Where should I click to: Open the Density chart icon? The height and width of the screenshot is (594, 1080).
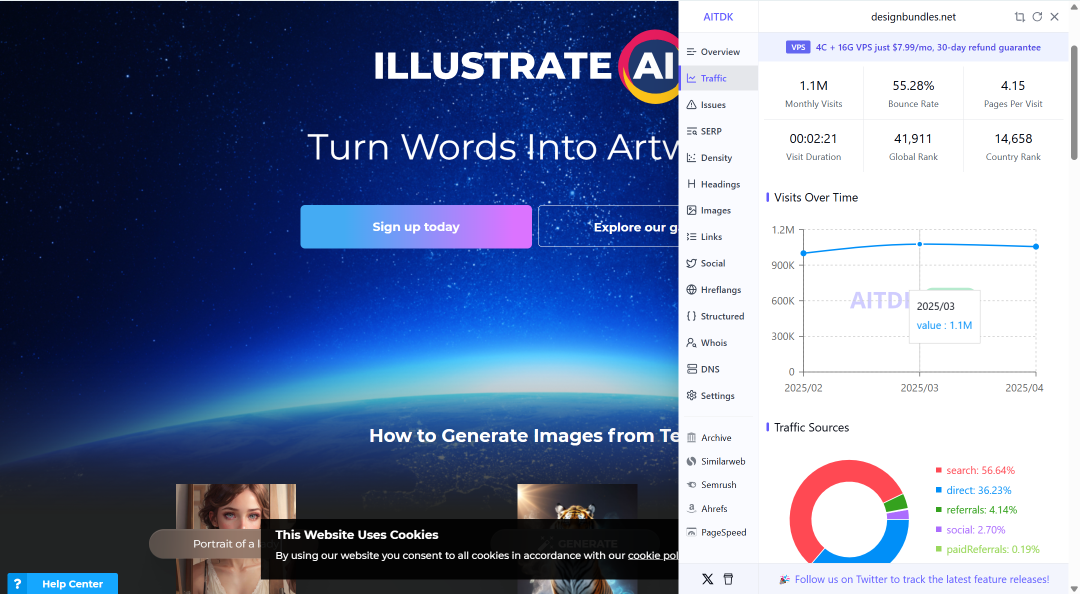[691, 158]
